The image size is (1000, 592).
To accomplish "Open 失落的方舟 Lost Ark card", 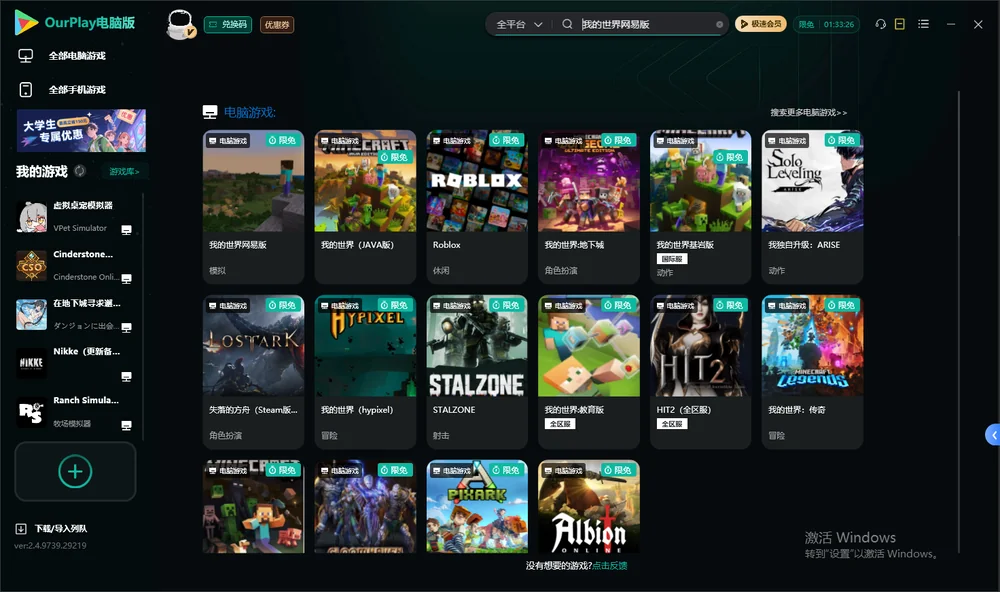I will 253,372.
